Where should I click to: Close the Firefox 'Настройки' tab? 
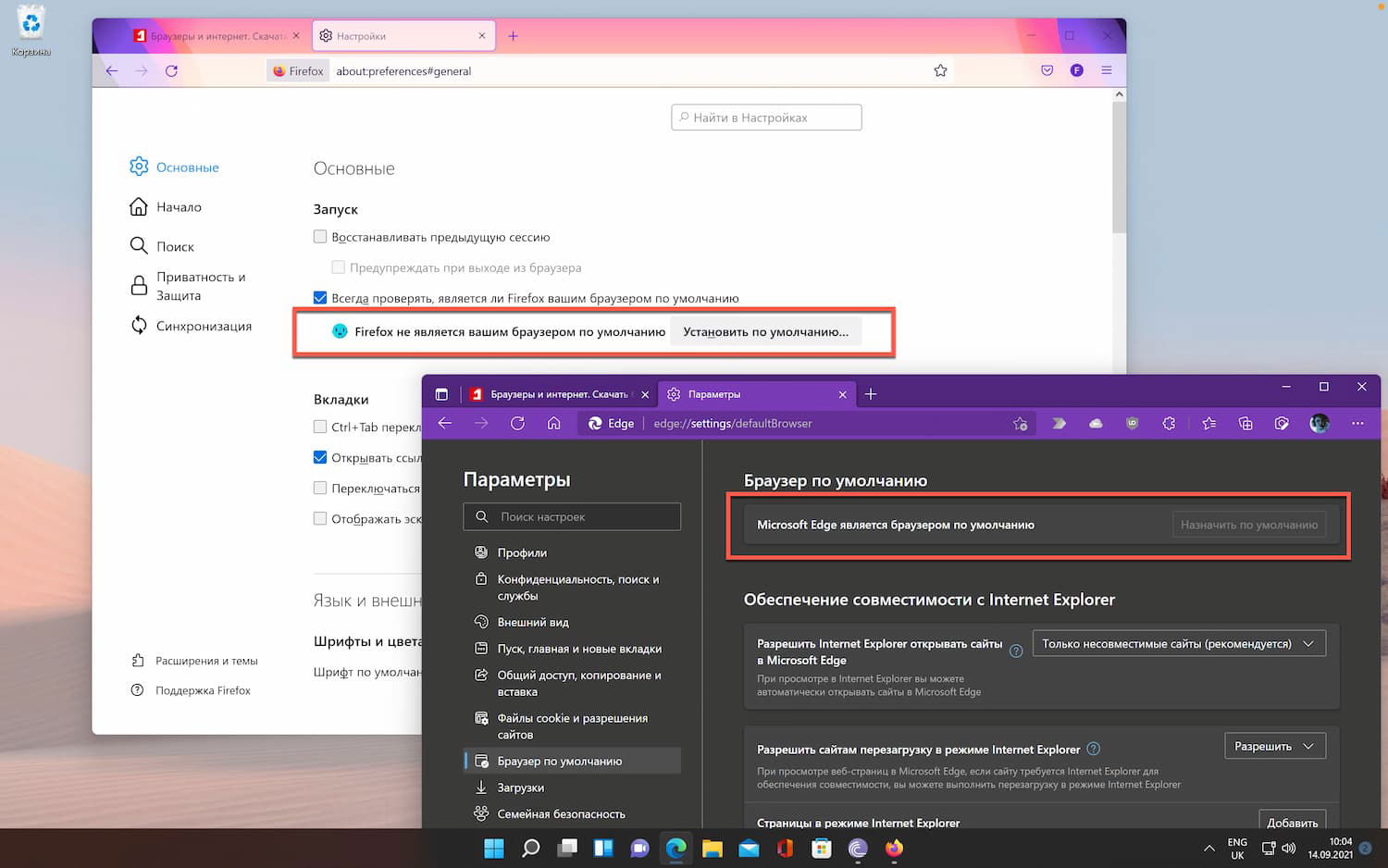point(481,36)
